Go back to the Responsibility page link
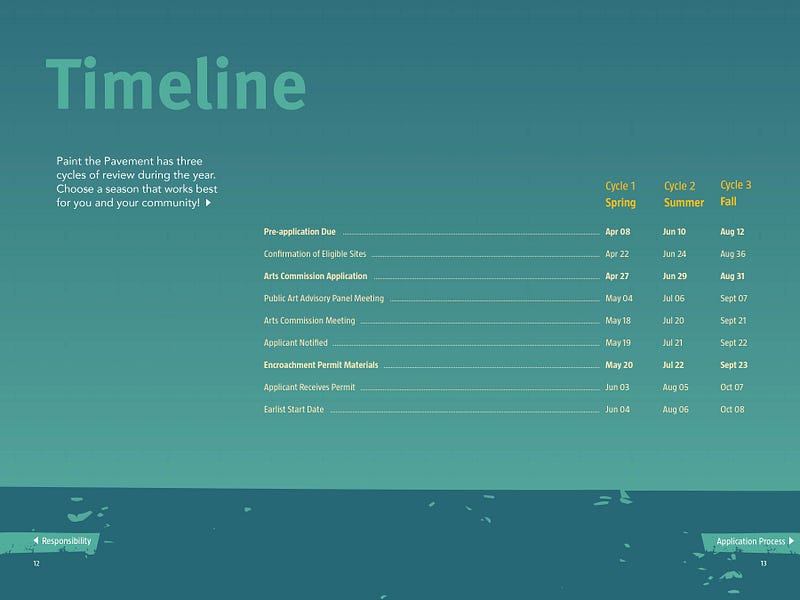The height and width of the screenshot is (600, 800). click(62, 541)
